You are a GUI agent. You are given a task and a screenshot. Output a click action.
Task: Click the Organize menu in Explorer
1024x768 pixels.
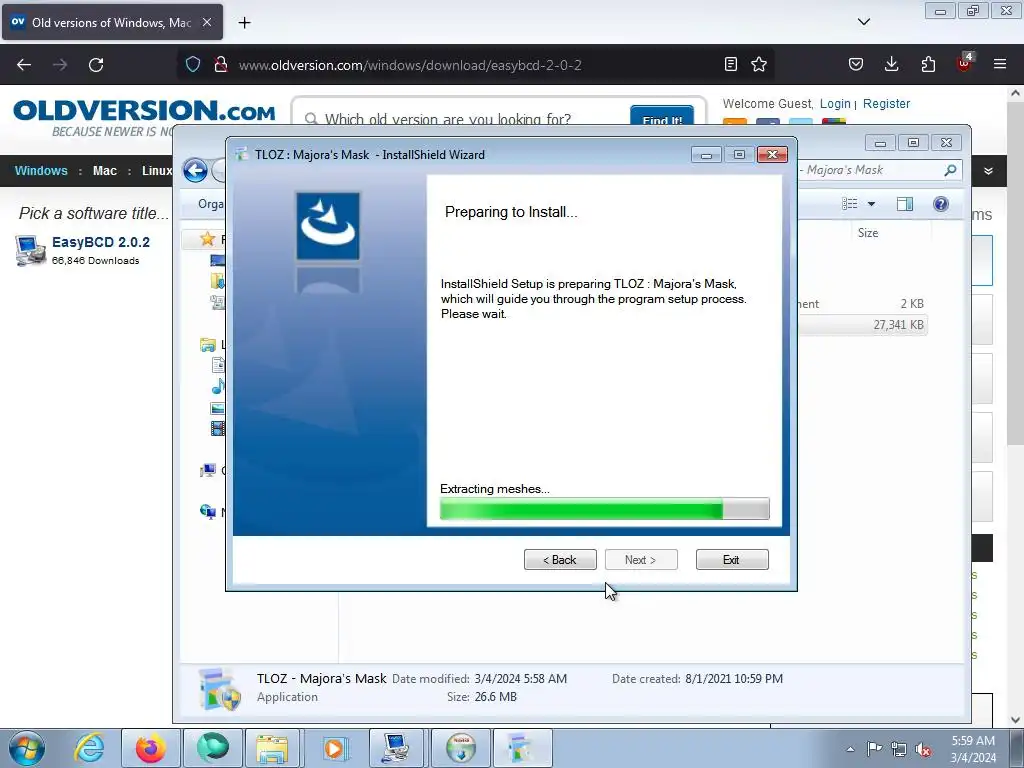coord(210,204)
